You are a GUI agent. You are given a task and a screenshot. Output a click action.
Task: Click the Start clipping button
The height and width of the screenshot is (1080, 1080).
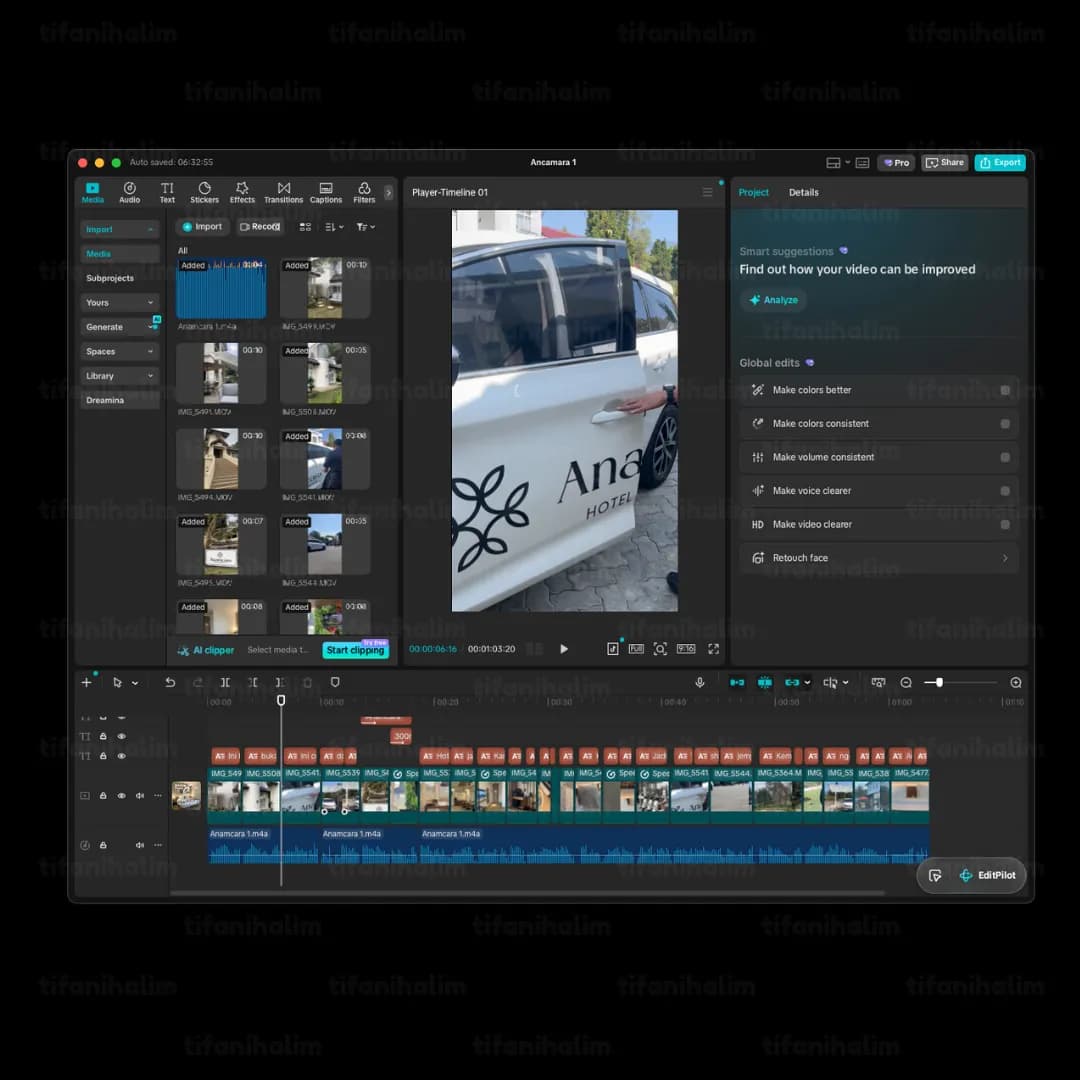tap(355, 650)
